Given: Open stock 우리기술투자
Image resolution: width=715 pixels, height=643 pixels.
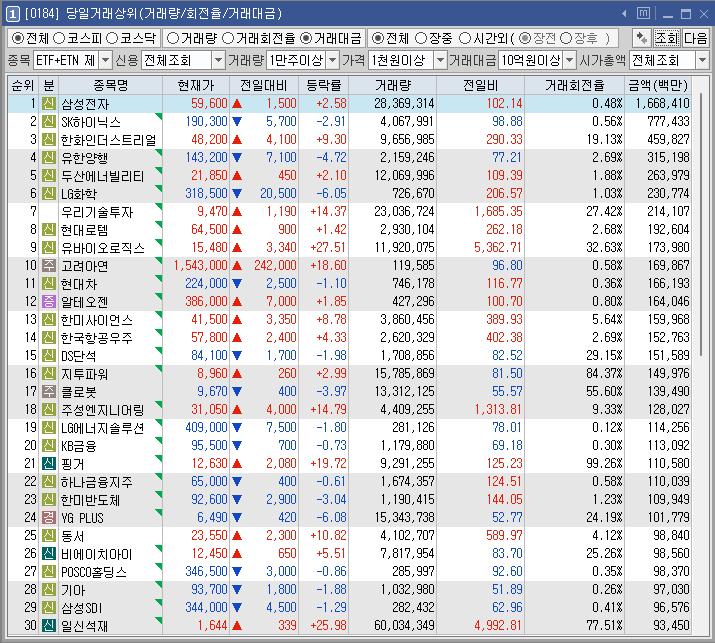Looking at the screenshot, I should [x=97, y=212].
